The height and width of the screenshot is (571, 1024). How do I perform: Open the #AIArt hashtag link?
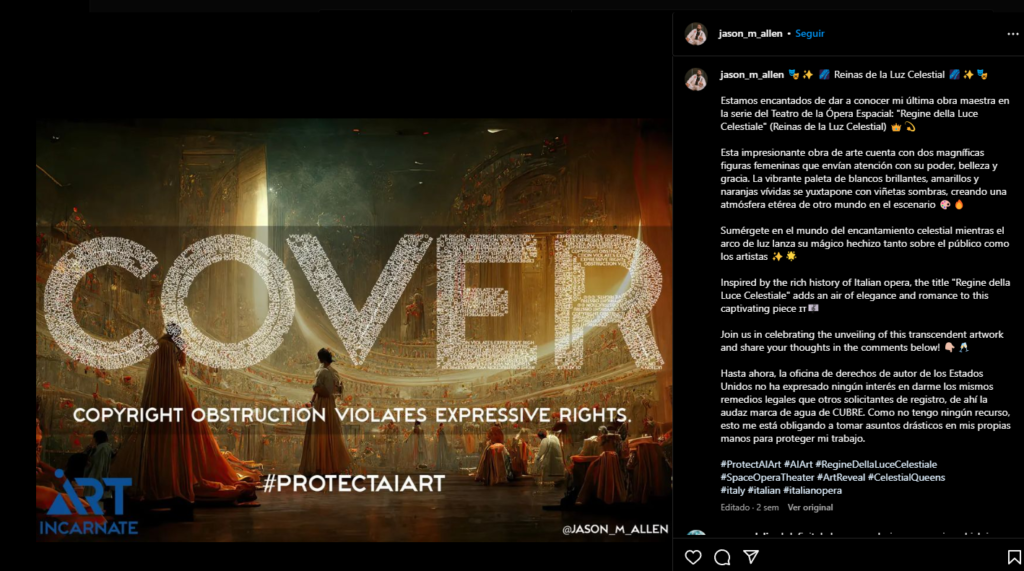798,465
